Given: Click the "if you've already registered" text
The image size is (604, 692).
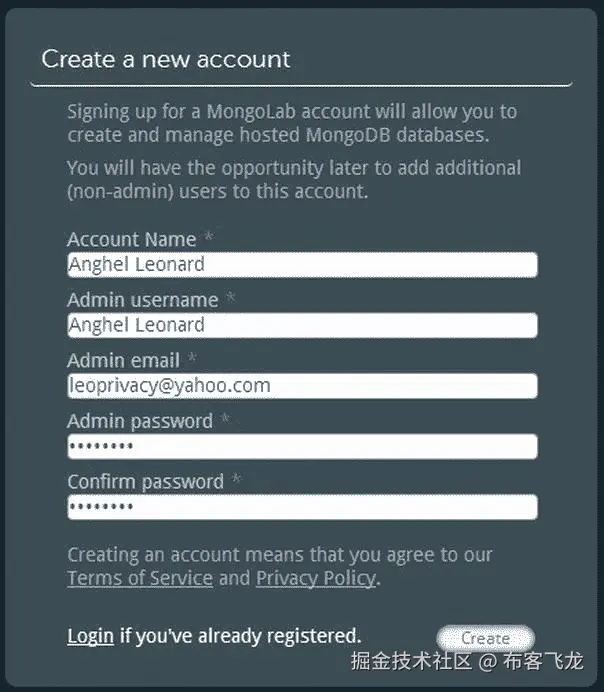Looking at the screenshot, I should pos(240,635).
